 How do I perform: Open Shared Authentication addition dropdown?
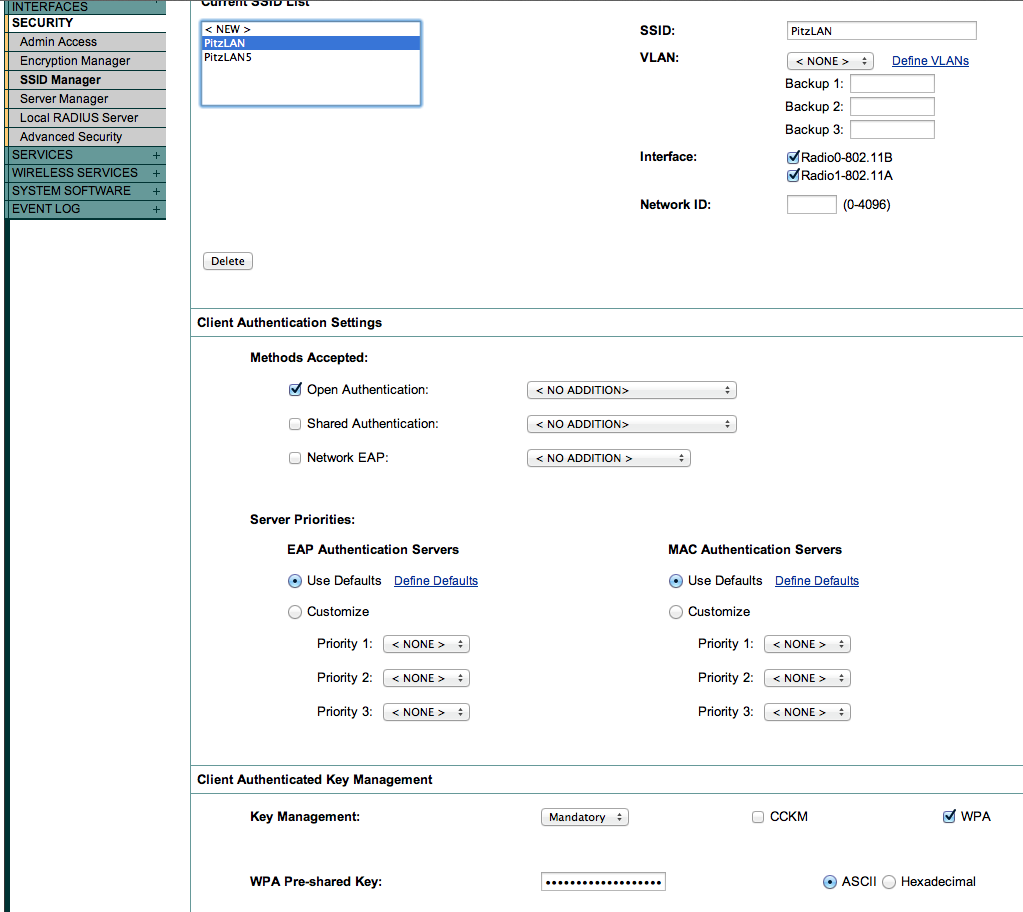click(632, 424)
